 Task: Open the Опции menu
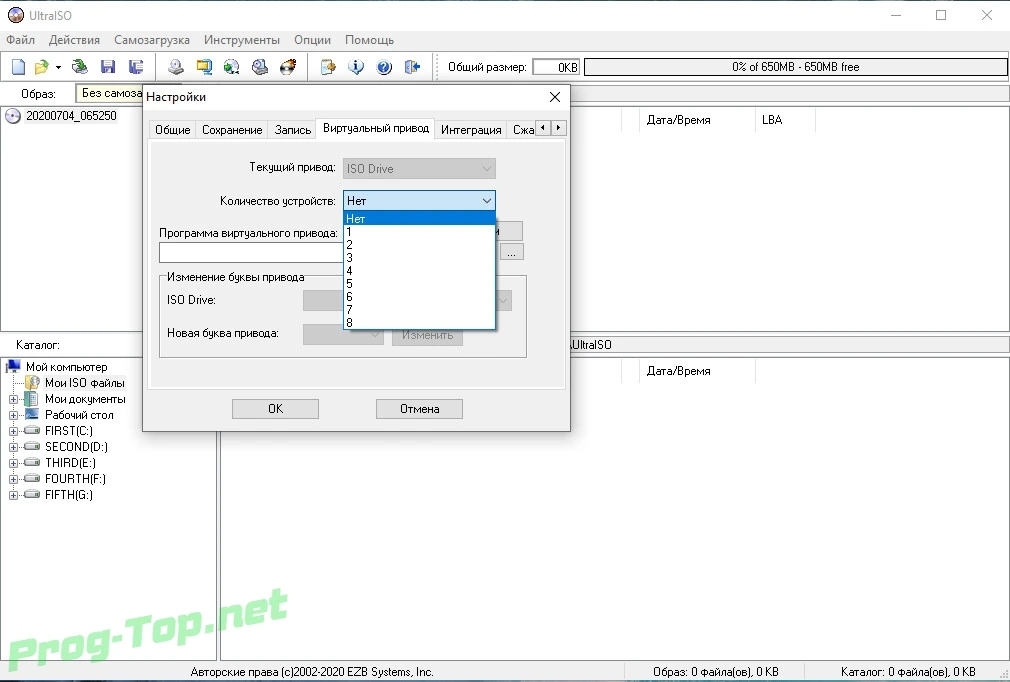[x=312, y=40]
